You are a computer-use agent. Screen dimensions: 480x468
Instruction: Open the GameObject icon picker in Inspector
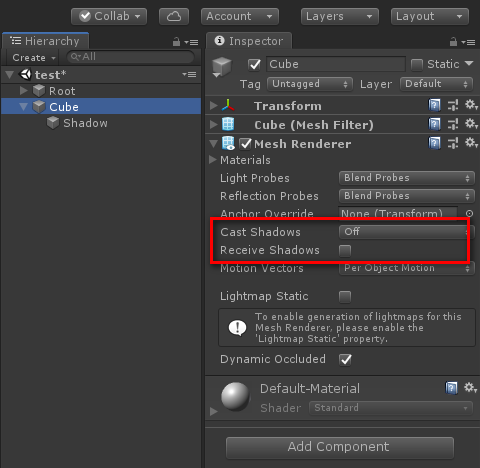pos(221,67)
